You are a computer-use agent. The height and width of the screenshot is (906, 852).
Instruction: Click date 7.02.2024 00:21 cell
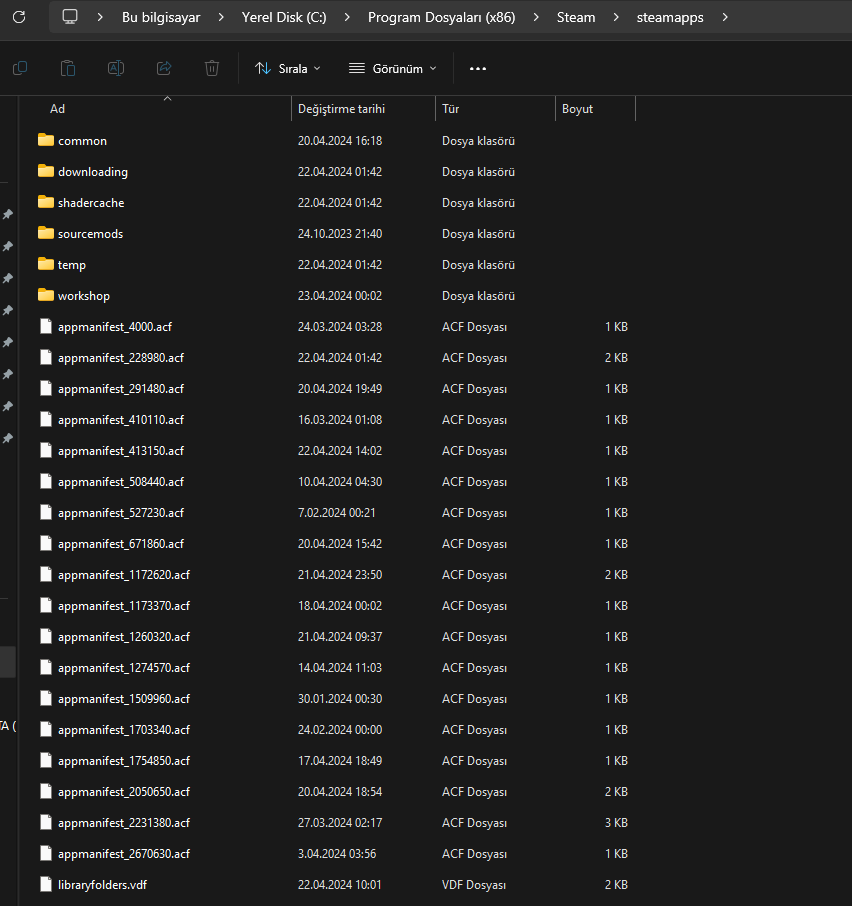click(x=336, y=513)
